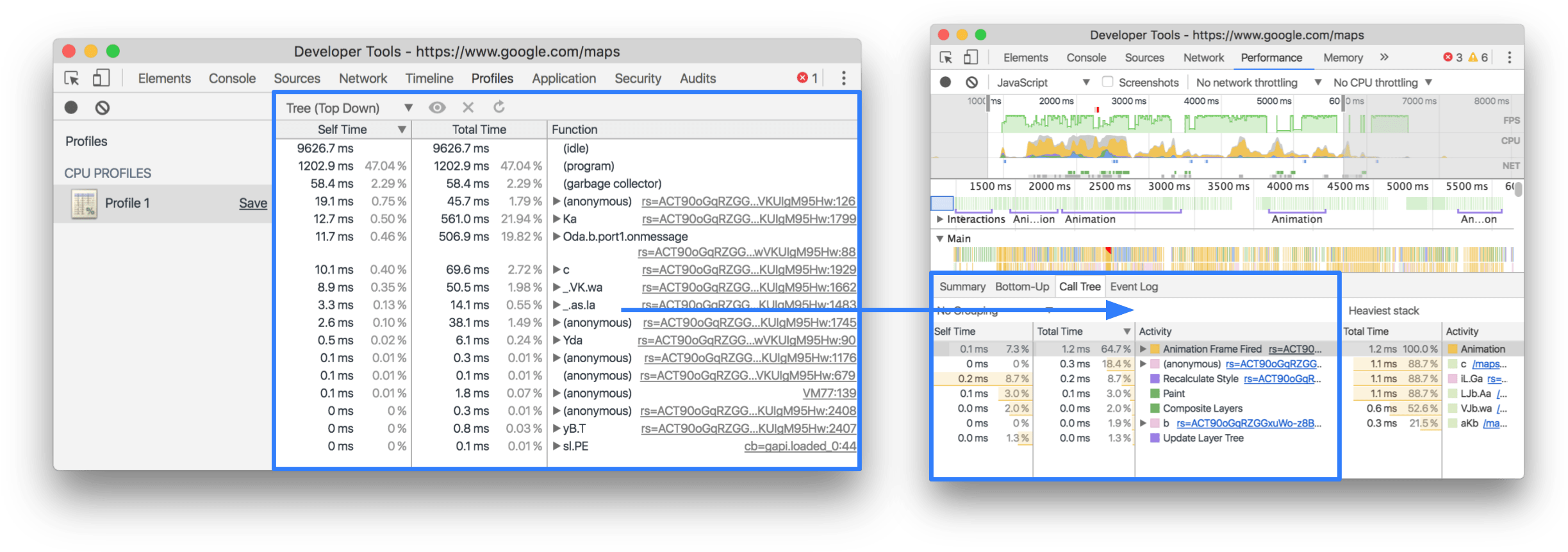Screen dimensions: 1568x552
Task: Click the restore all functions refresh icon
Action: tap(499, 107)
